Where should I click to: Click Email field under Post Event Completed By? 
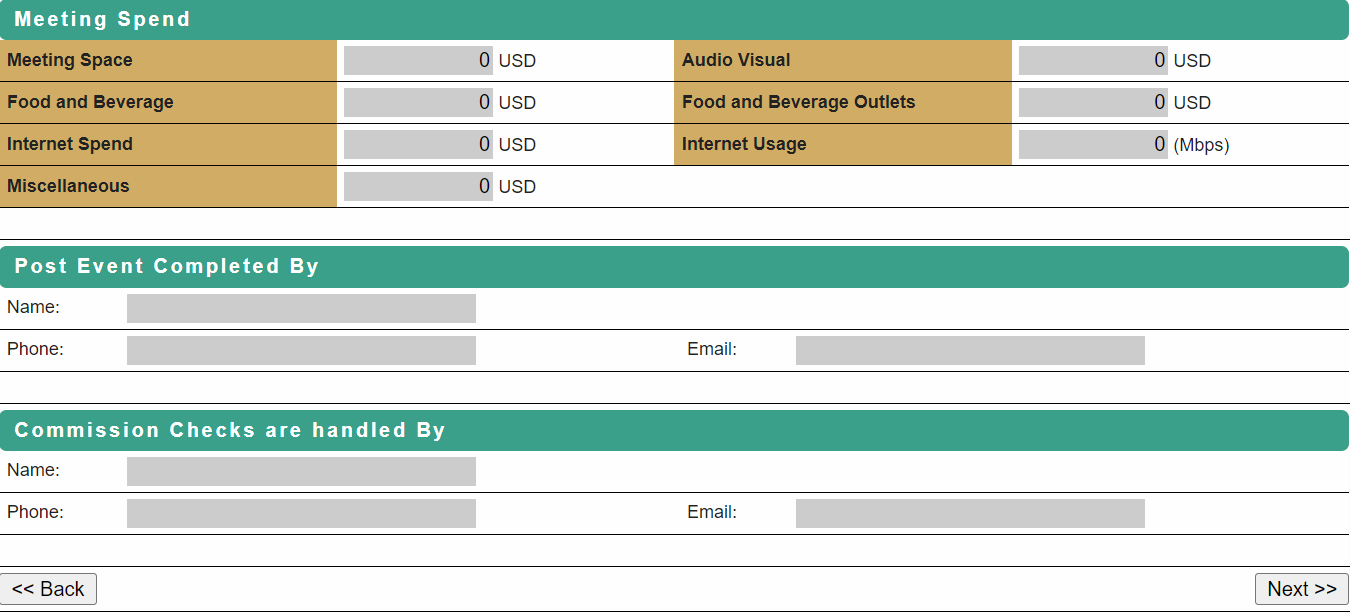coord(970,350)
